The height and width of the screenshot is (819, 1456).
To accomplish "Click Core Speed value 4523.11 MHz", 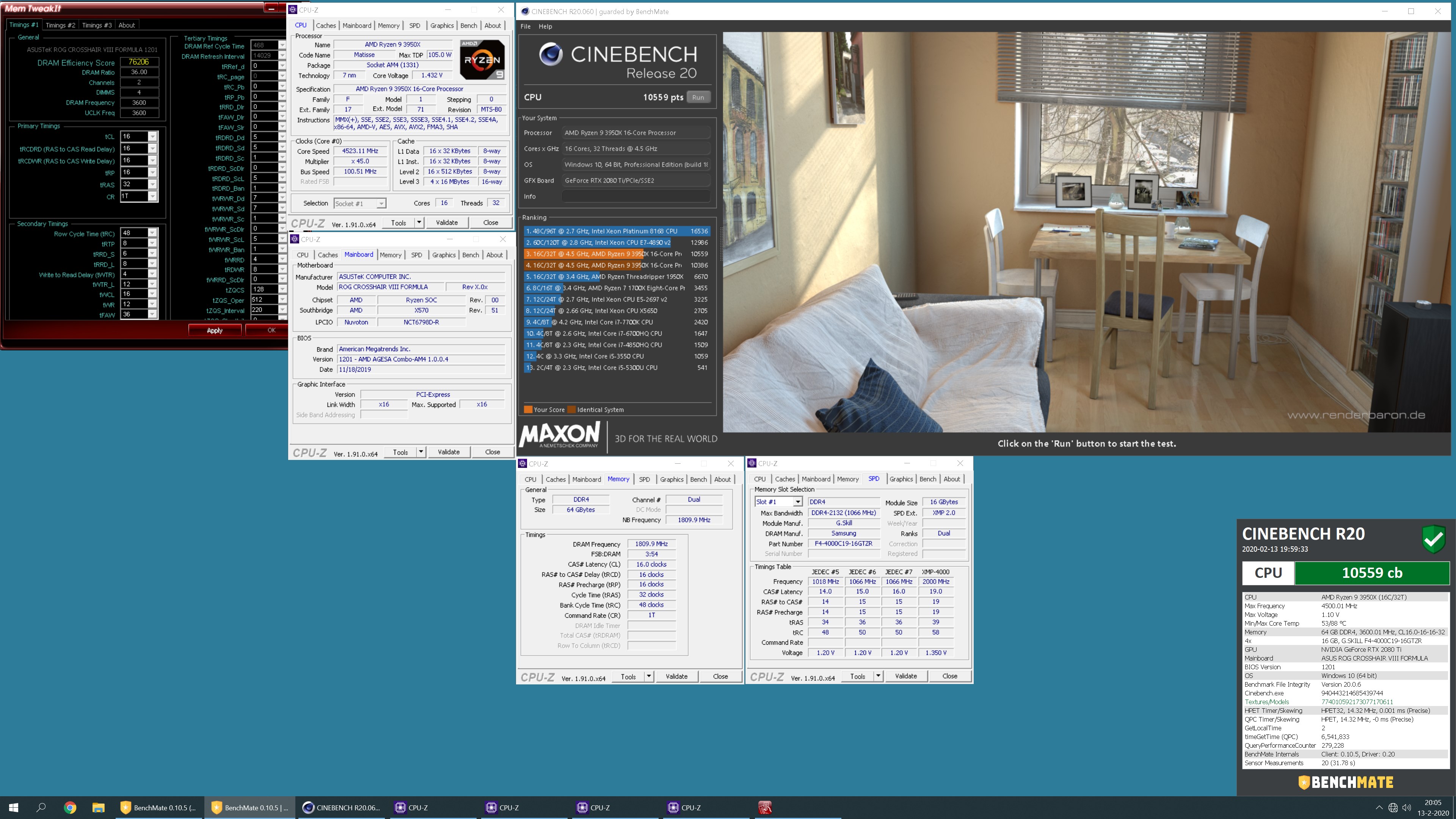I will tap(360, 151).
